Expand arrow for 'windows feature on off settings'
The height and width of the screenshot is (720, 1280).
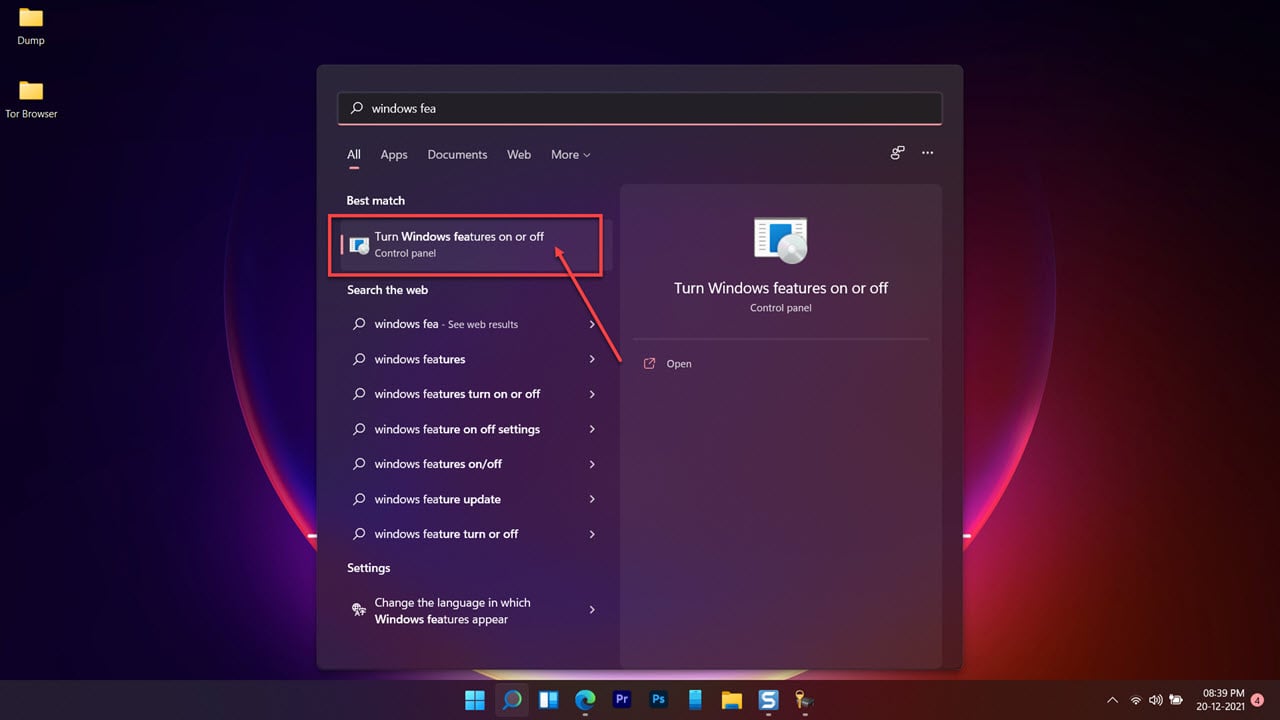click(592, 429)
